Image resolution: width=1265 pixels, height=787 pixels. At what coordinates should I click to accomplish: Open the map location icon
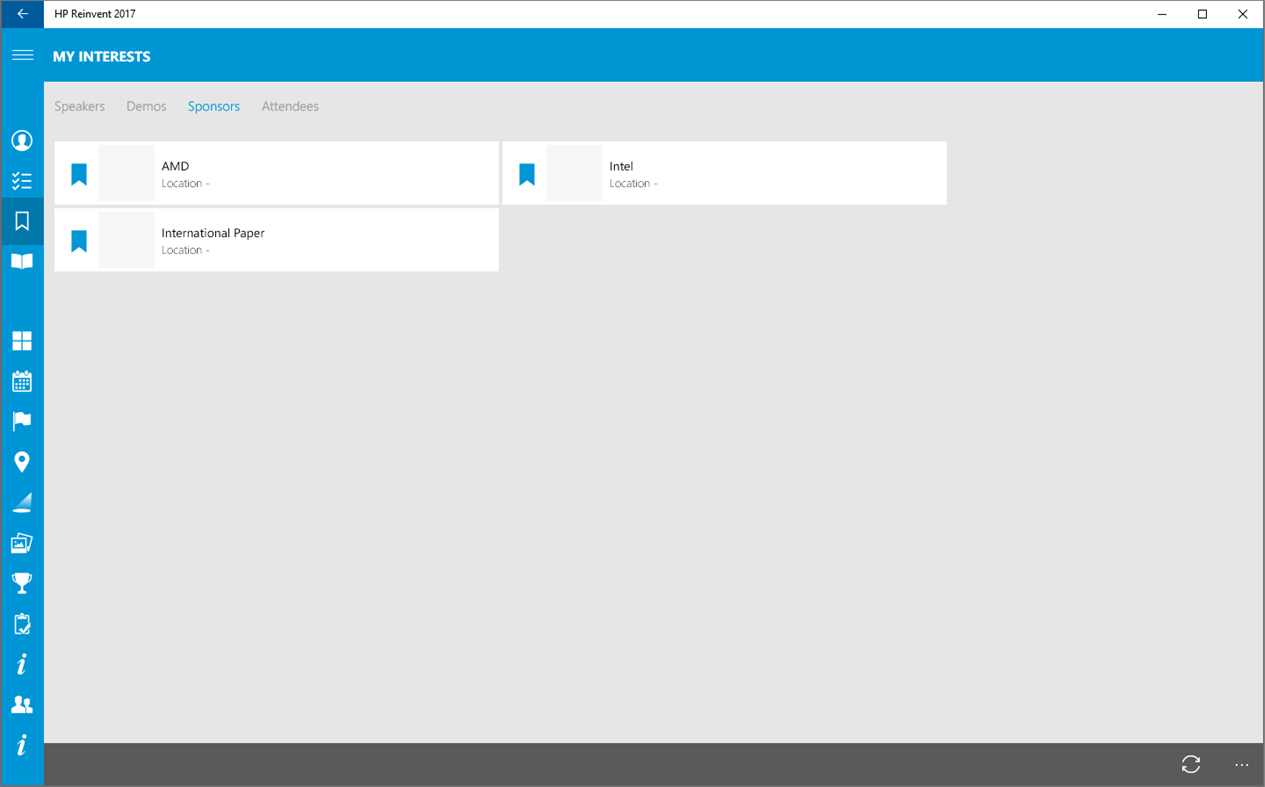[22, 461]
